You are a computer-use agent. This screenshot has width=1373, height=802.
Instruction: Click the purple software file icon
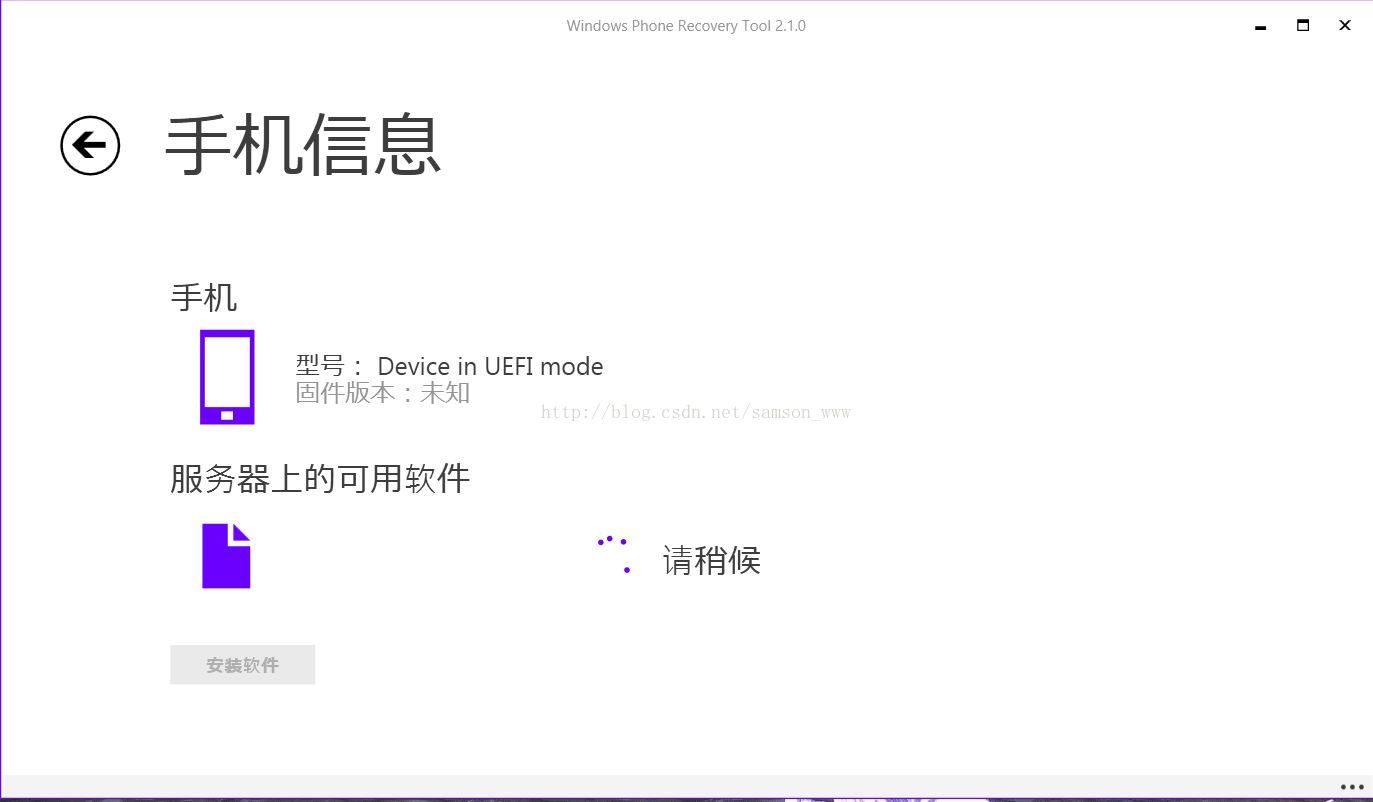tap(226, 556)
